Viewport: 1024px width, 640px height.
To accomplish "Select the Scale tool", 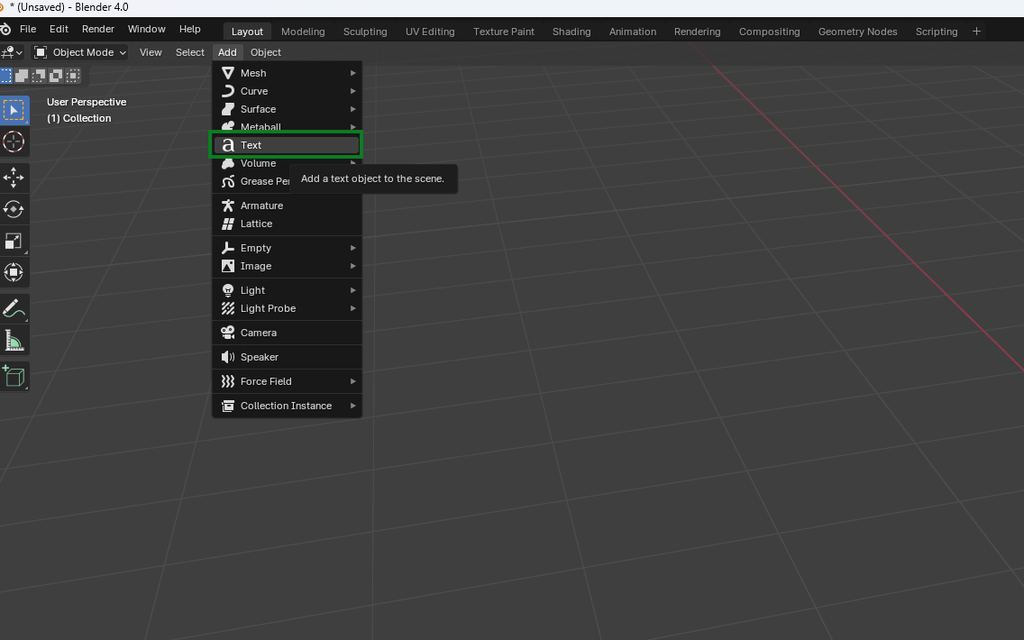I will pyautogui.click(x=13, y=241).
